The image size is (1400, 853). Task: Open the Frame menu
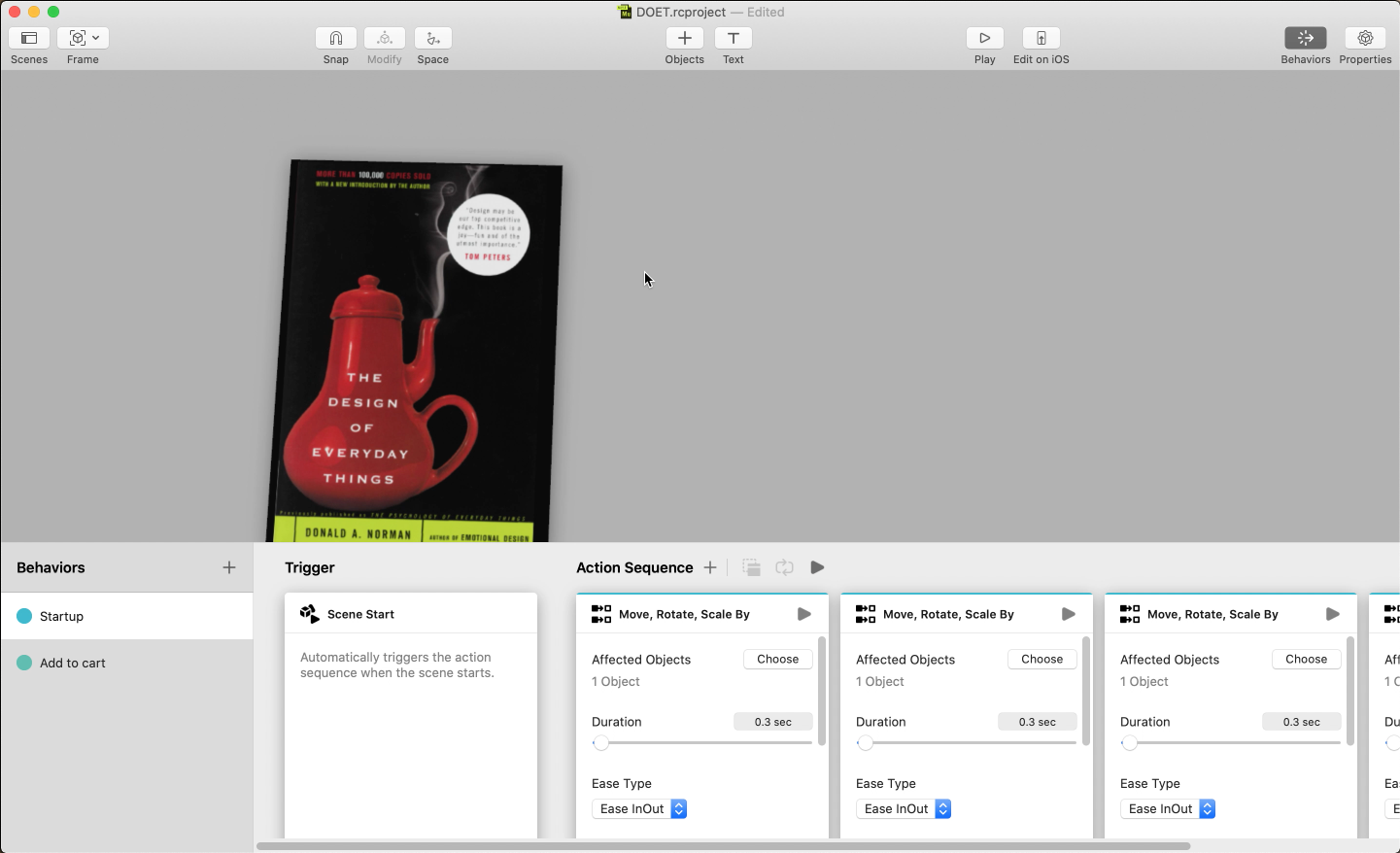[x=83, y=38]
